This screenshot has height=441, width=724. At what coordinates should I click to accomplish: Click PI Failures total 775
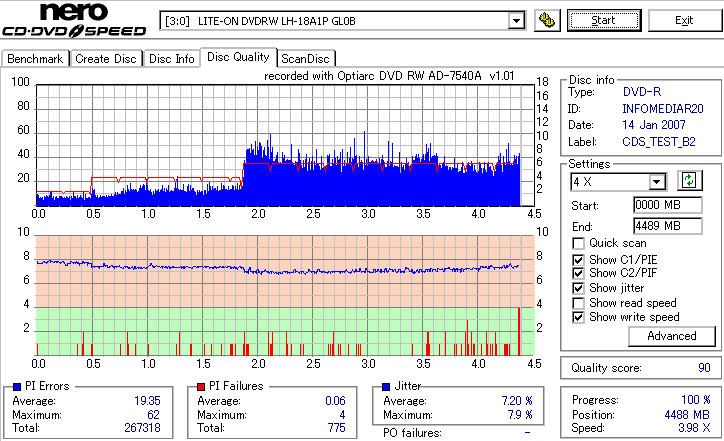click(337, 428)
